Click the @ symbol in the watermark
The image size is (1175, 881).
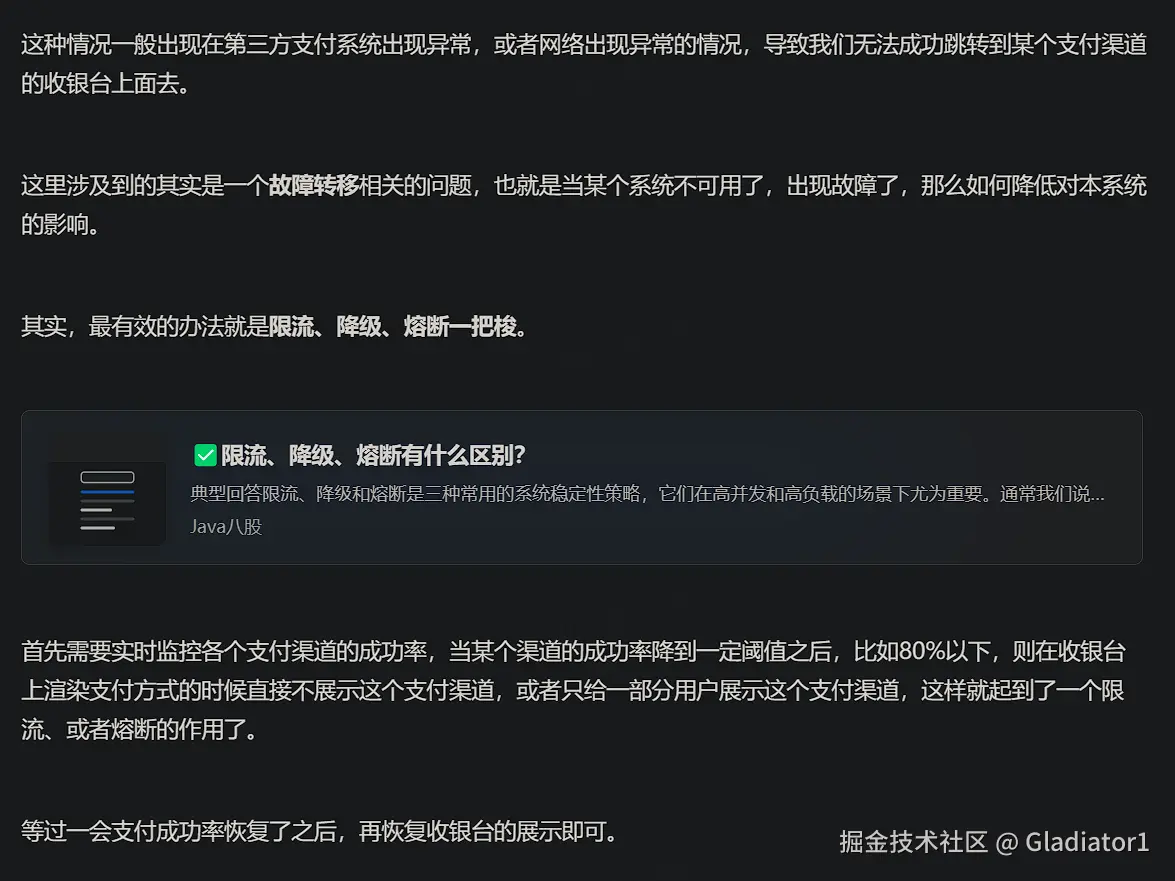[1006, 842]
